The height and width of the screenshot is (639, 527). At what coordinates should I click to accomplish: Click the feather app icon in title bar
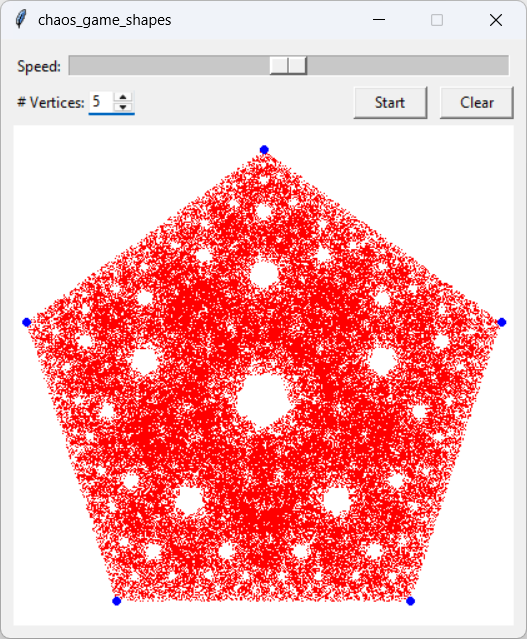pos(20,20)
